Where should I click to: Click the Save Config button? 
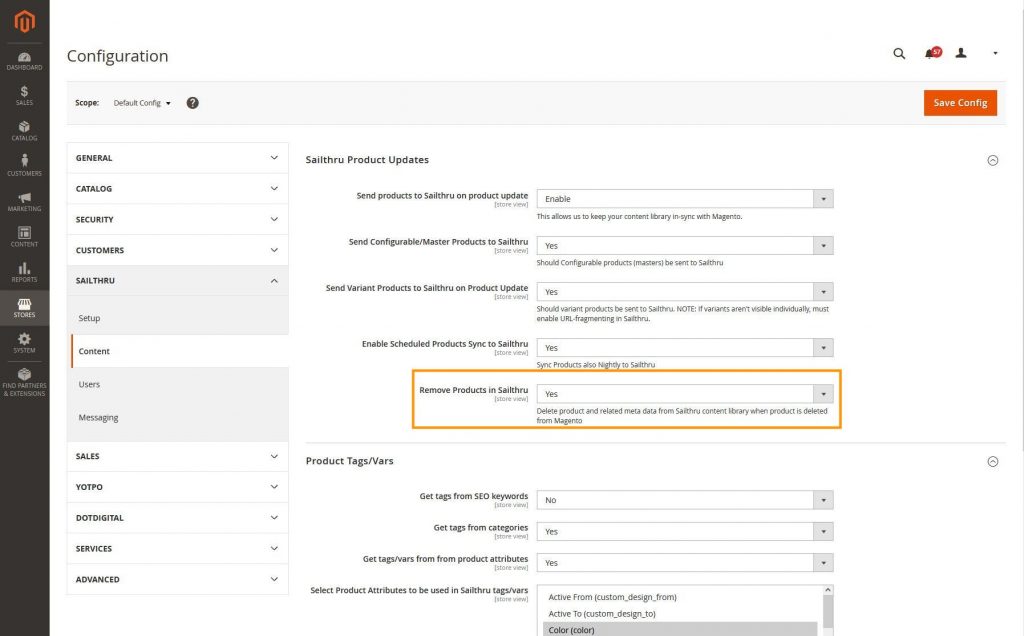(x=959, y=103)
